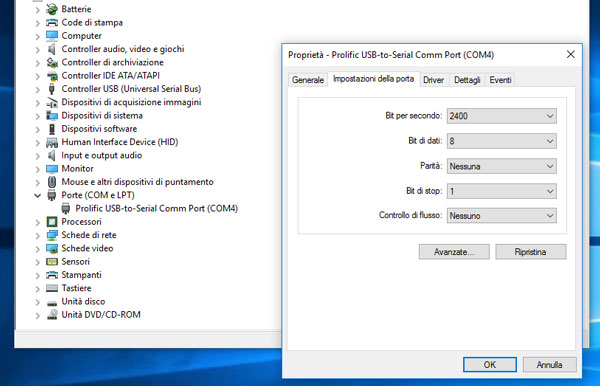Click the Dispositivi software icon
This screenshot has width=600, height=386.
coord(52,129)
